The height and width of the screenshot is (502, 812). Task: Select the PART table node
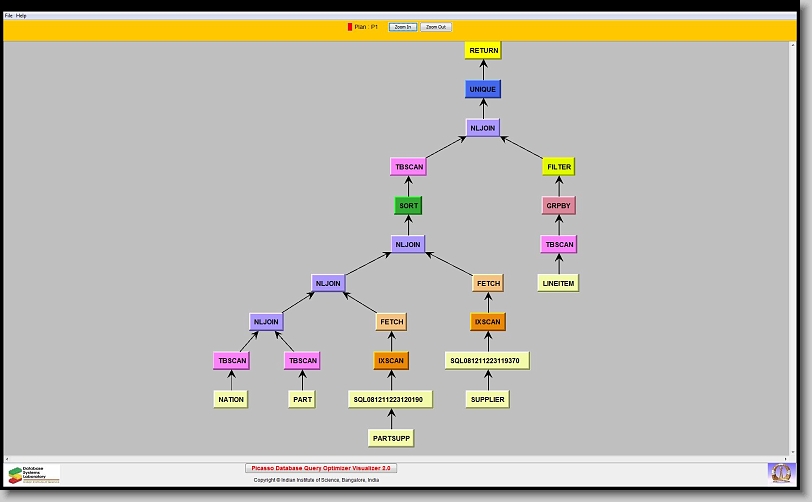(x=302, y=399)
